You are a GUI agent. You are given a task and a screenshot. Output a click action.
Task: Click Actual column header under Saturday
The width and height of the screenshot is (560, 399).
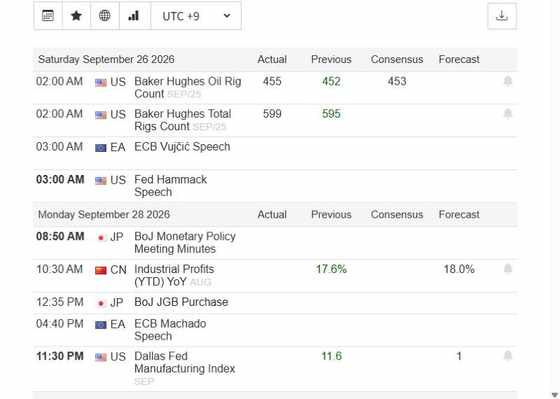coord(272,59)
